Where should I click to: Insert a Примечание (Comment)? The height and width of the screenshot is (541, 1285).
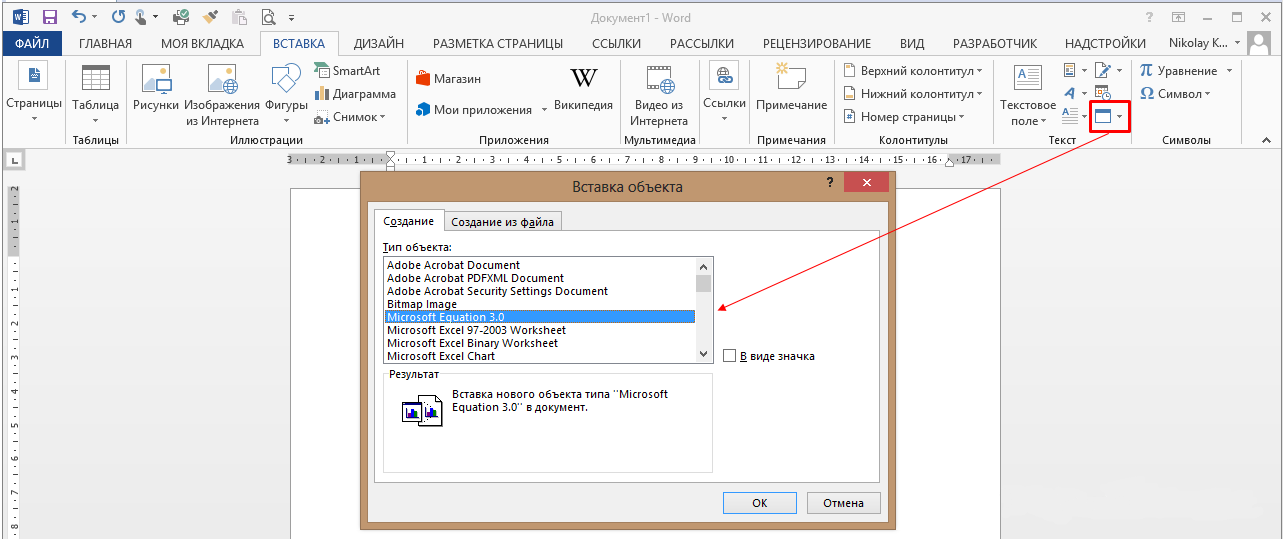click(791, 88)
